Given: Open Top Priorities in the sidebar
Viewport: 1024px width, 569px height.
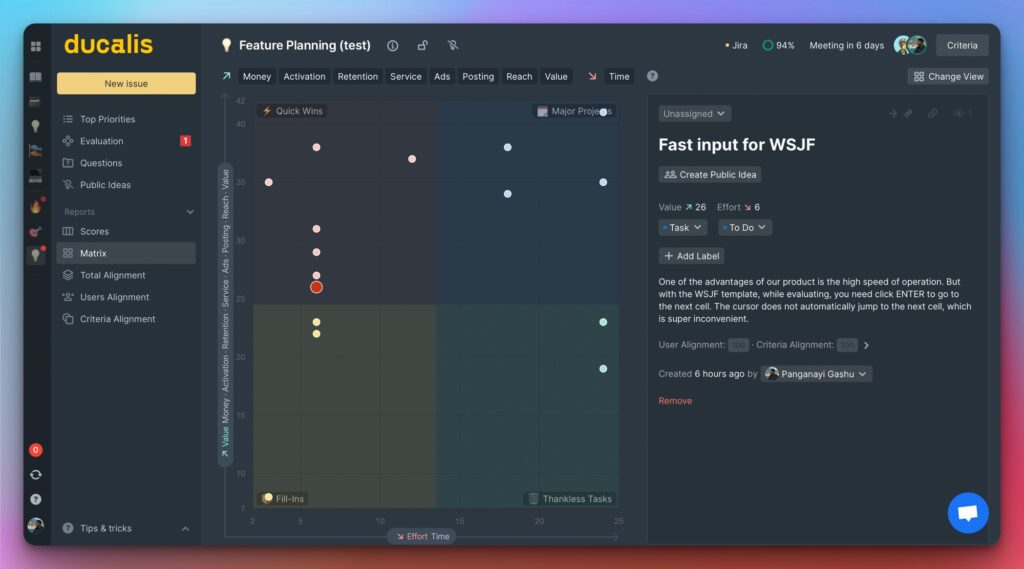Looking at the screenshot, I should pos(107,119).
